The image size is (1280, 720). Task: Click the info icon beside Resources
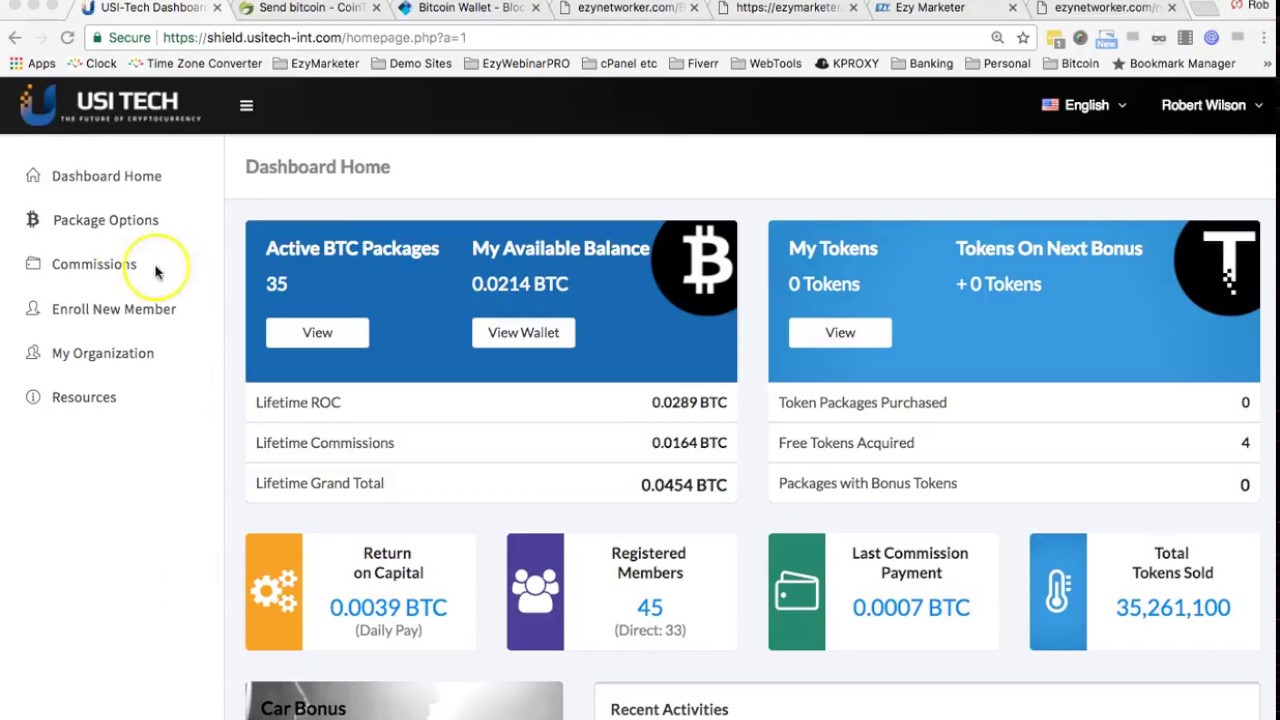pyautogui.click(x=33, y=396)
